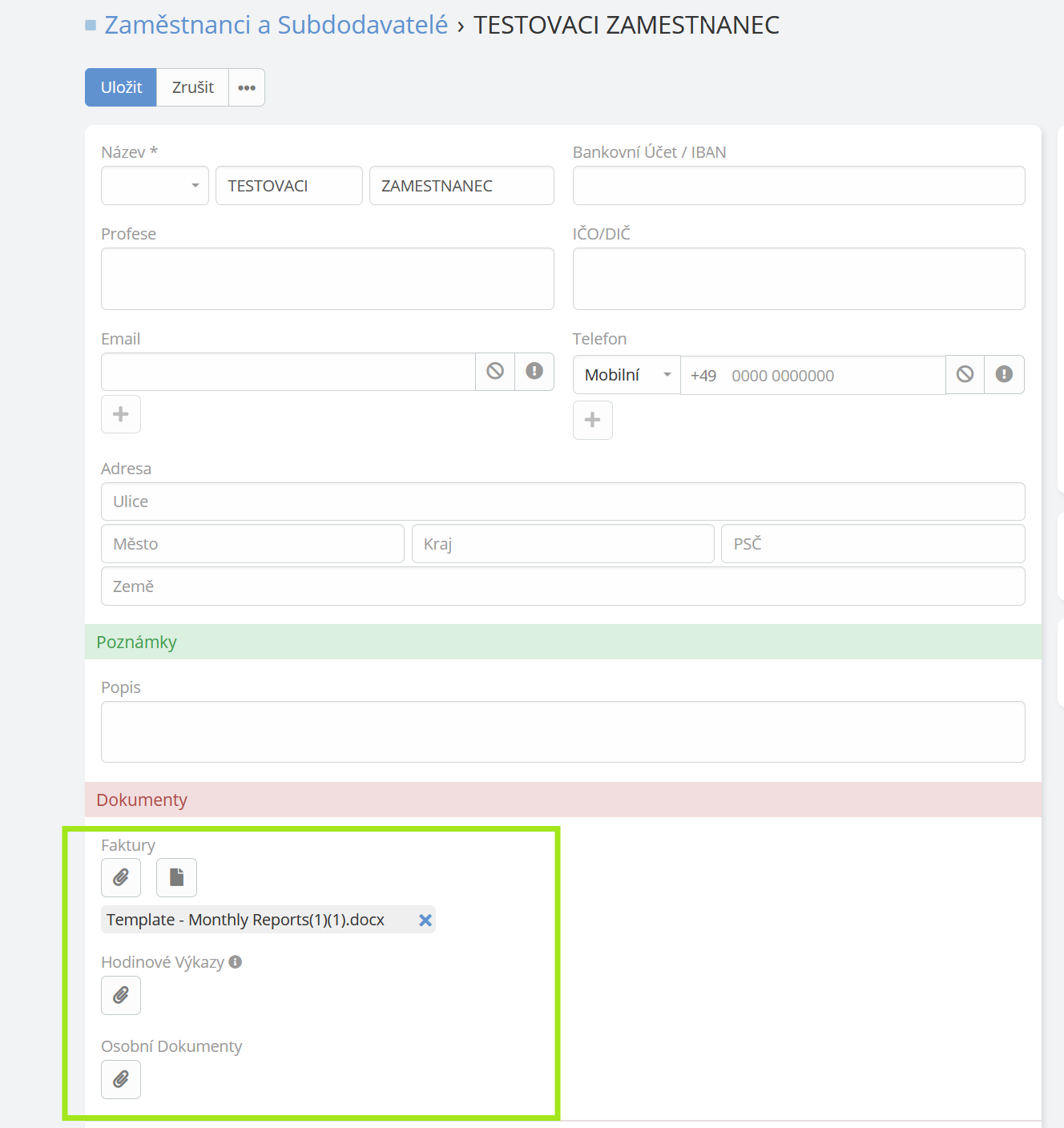Open the Mobilní phone type dropdown
1064x1128 pixels.
click(x=627, y=375)
